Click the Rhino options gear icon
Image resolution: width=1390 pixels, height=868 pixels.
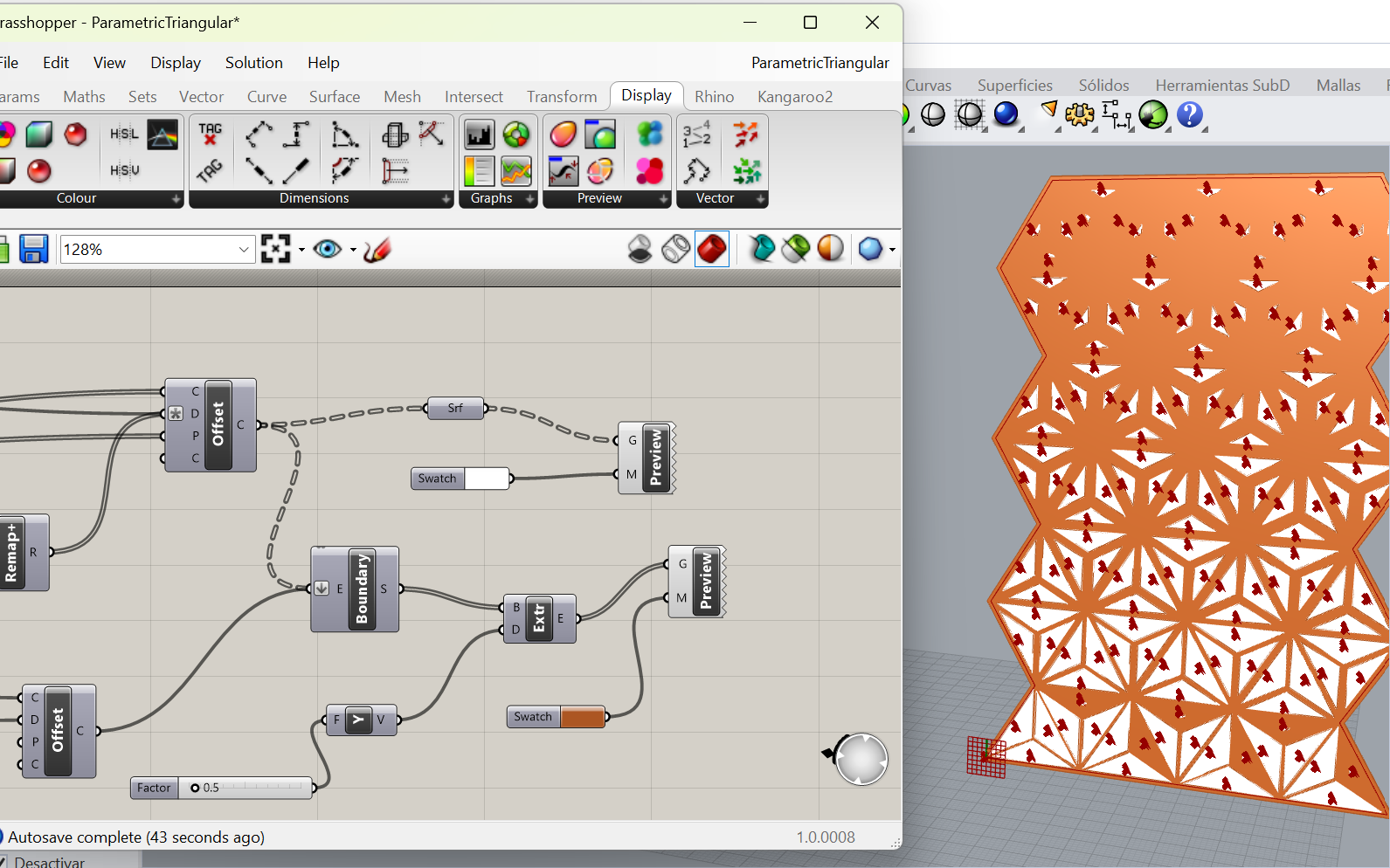[1079, 115]
